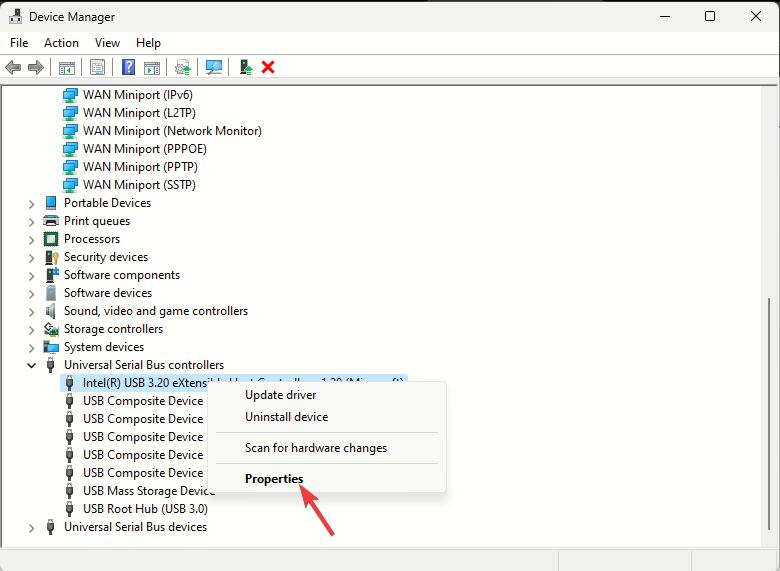Expand the Processors category chevron

click(31, 239)
